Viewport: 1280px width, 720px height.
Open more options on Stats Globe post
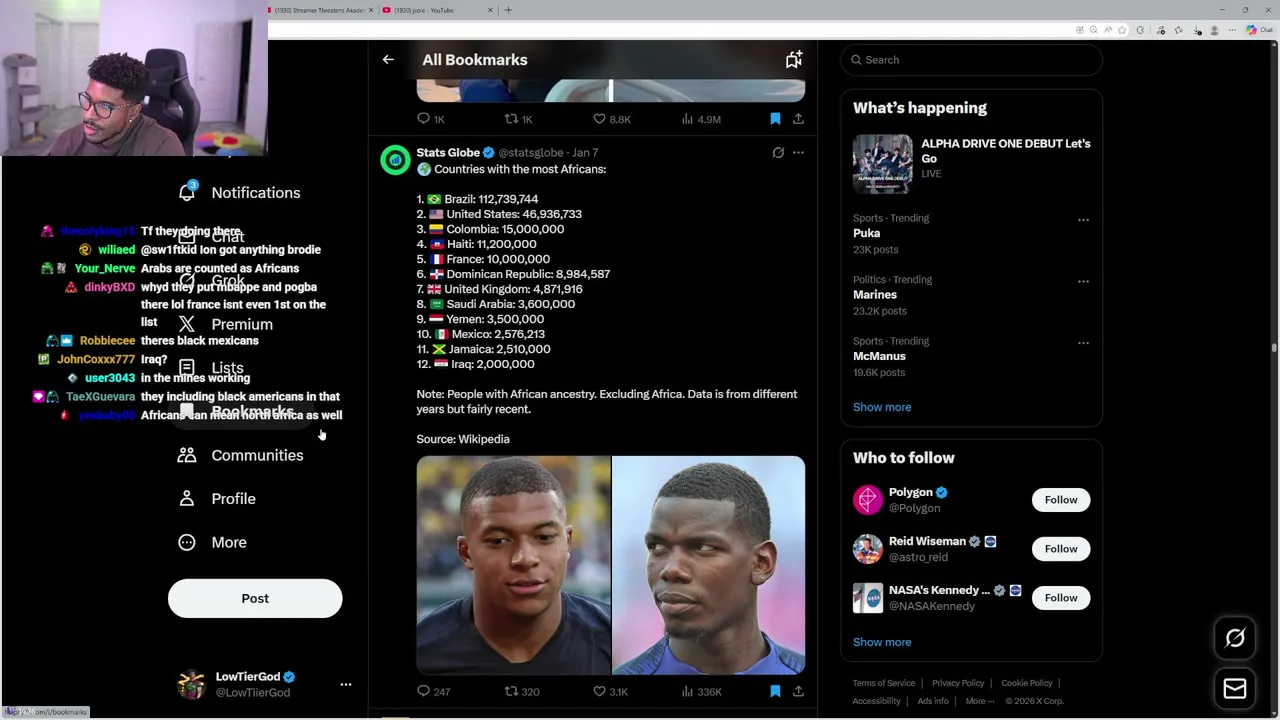[798, 153]
